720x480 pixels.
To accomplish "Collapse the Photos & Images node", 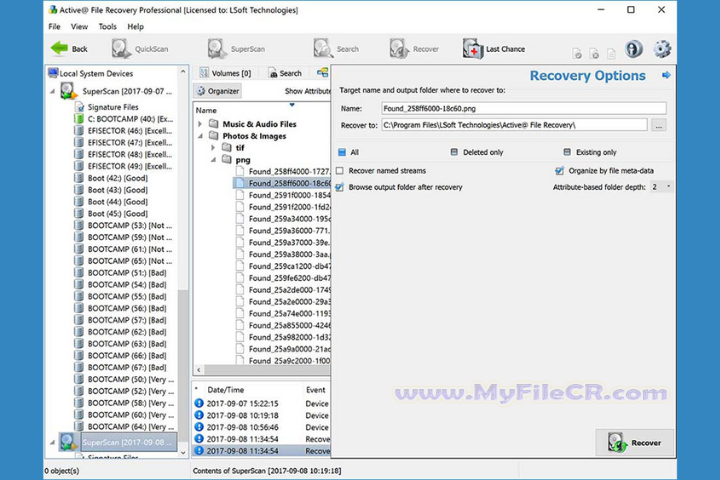I will (200, 136).
